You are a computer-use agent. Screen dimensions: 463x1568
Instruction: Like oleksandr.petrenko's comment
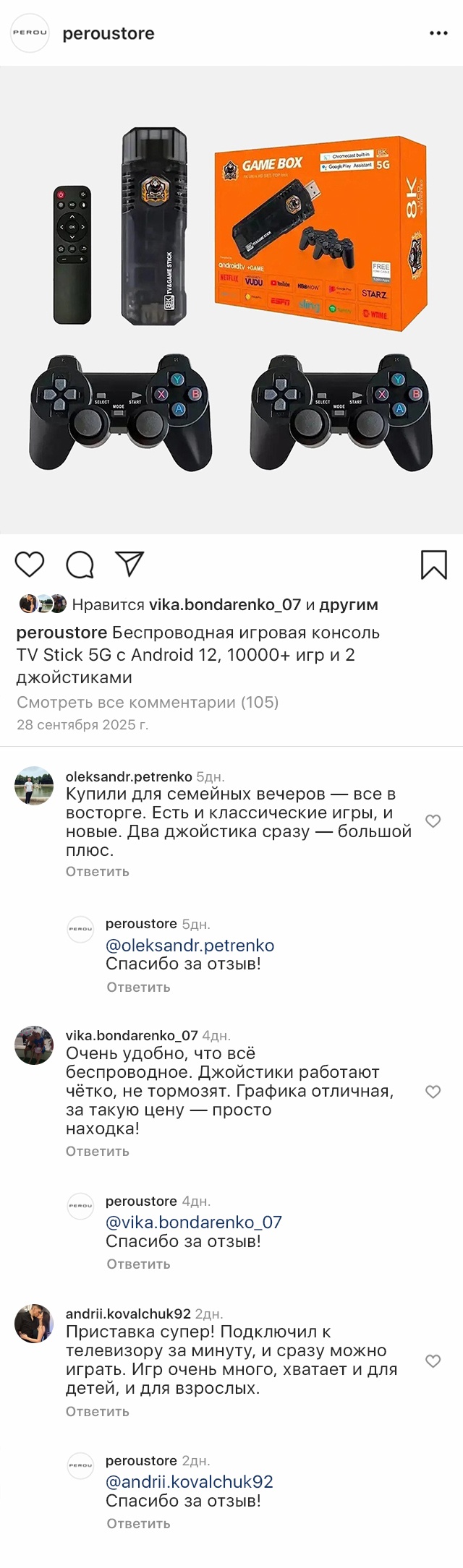tap(433, 821)
